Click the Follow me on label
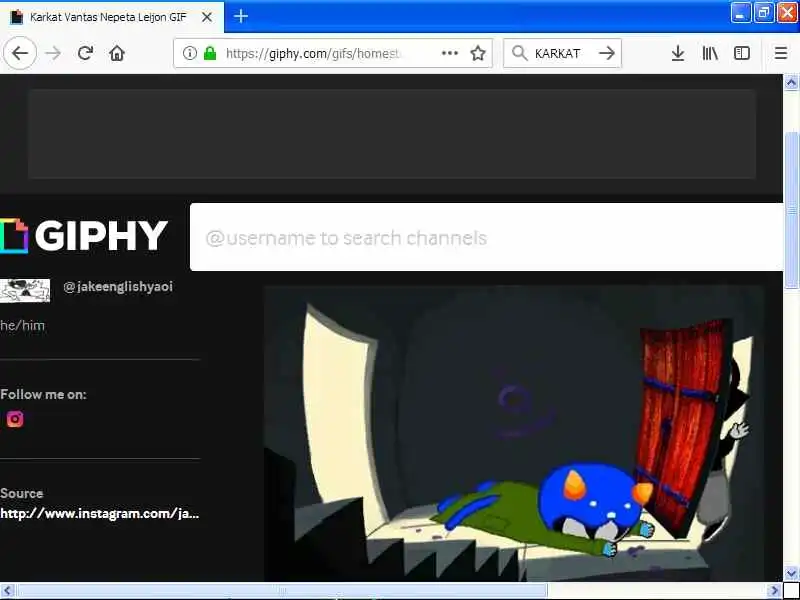Screen dimensions: 800x600 point(43,394)
